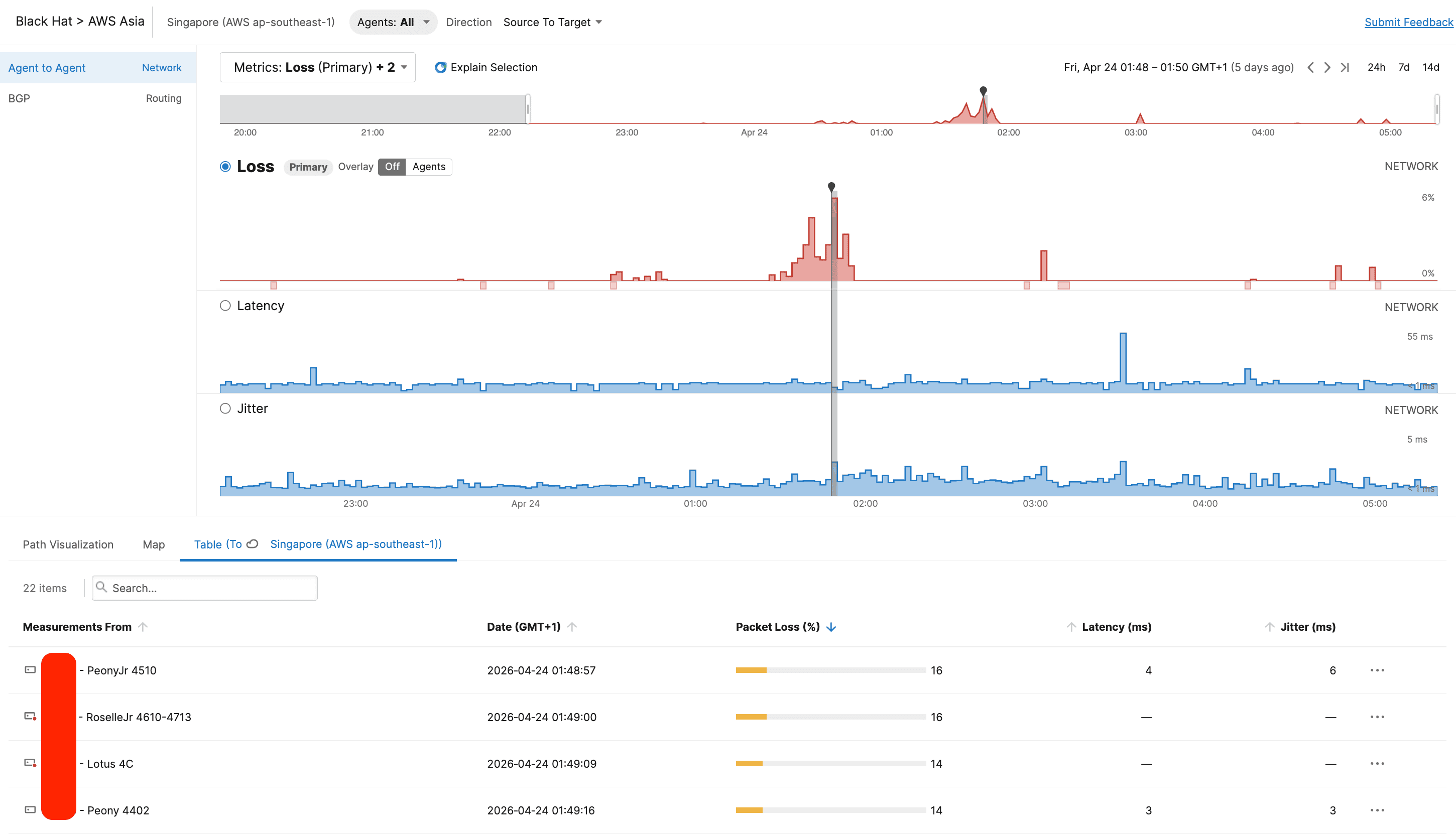Click agent icon for RoselleJr 4610-4713 row

click(30, 717)
